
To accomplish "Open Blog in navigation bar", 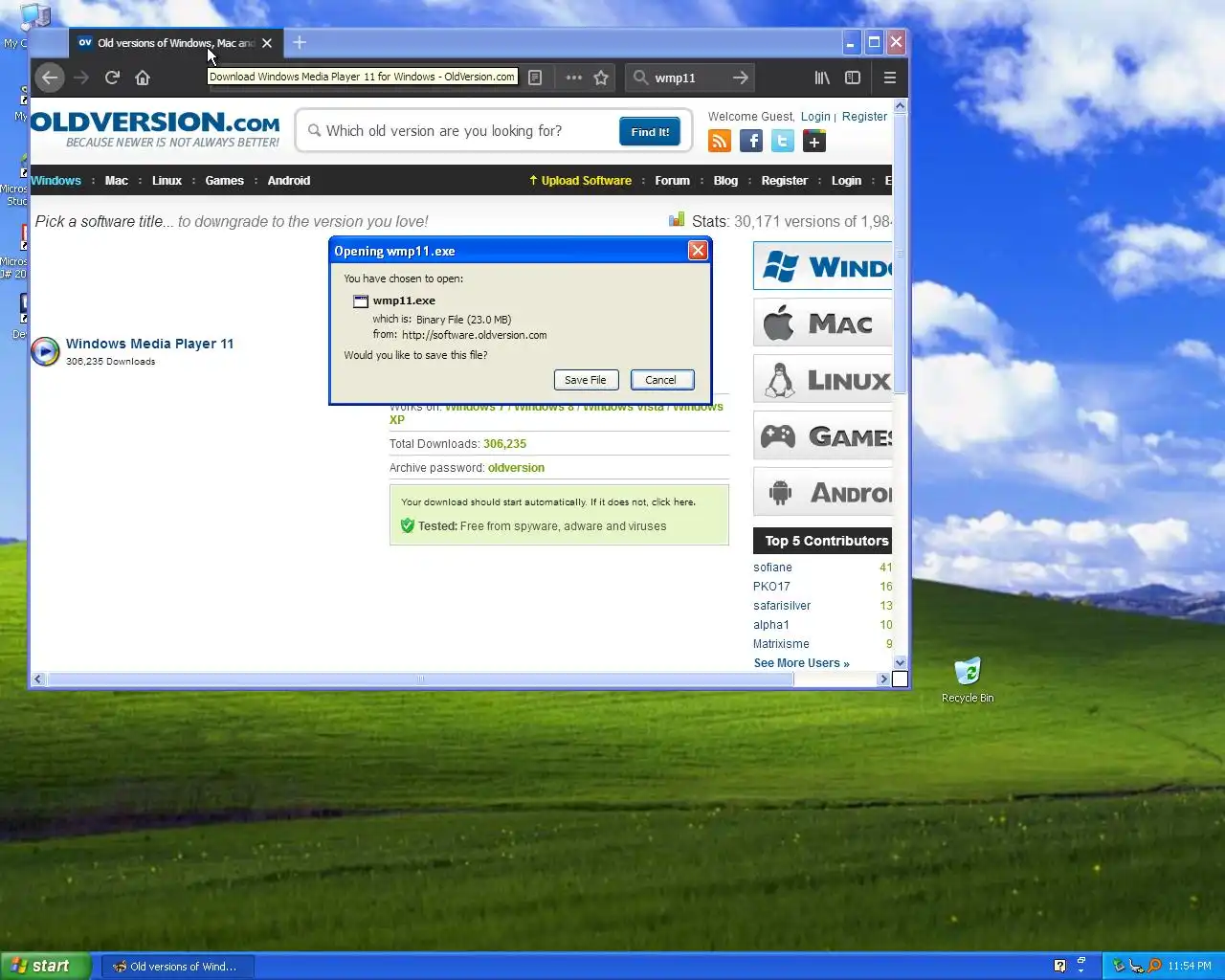I will click(x=726, y=180).
